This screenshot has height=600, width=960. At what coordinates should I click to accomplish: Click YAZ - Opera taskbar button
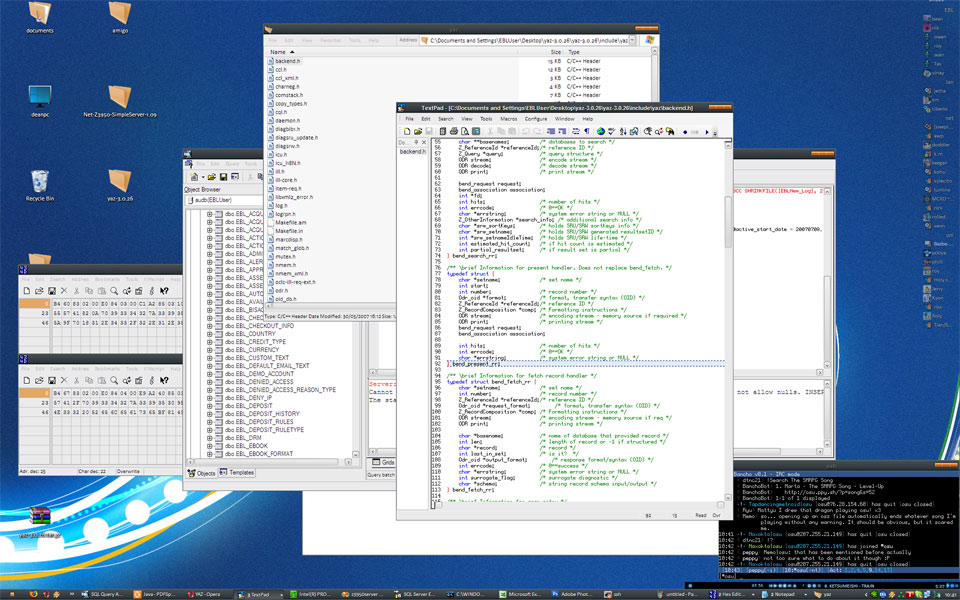tap(206, 594)
